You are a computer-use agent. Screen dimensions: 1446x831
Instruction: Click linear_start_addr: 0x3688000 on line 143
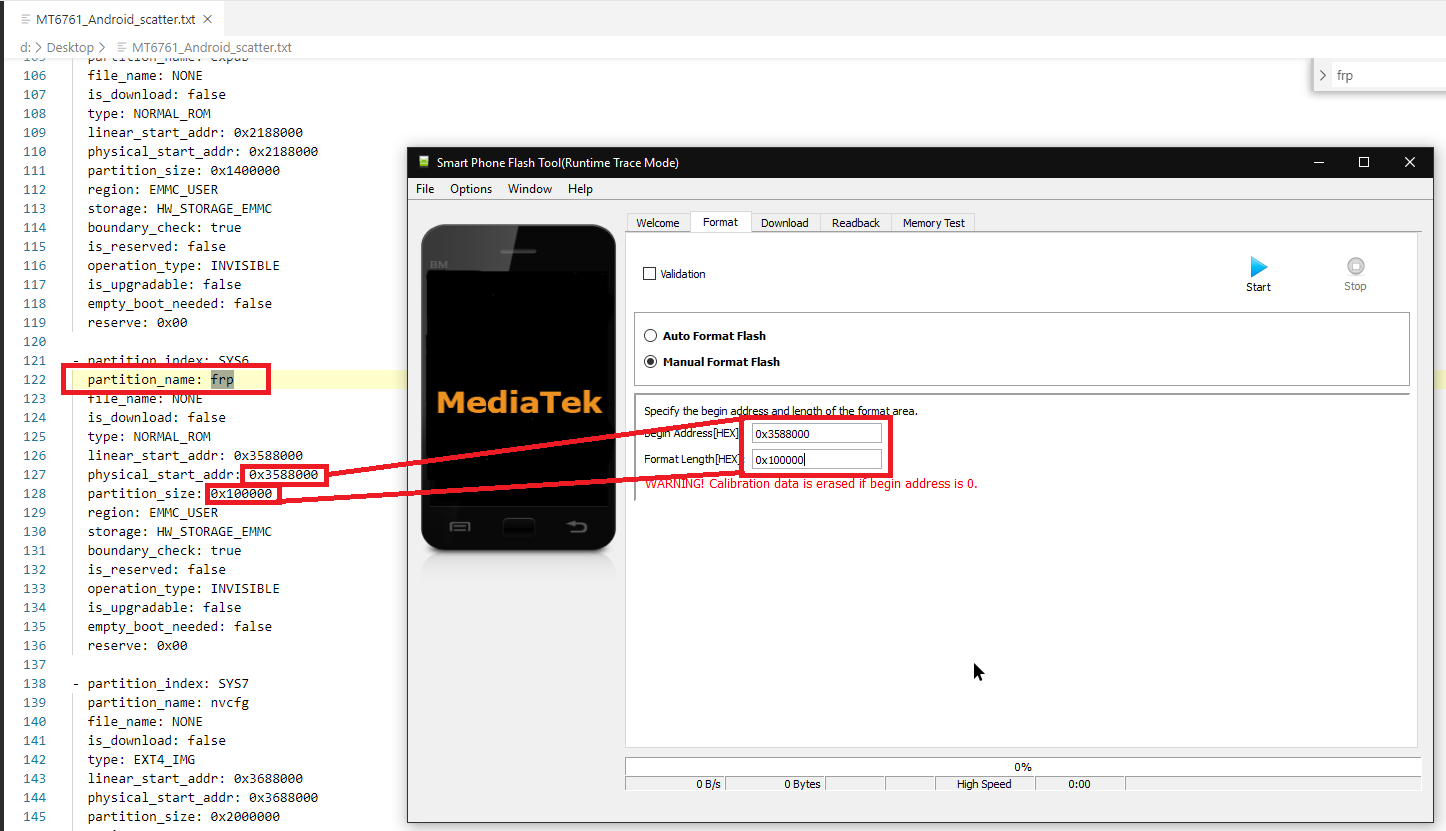(195, 779)
